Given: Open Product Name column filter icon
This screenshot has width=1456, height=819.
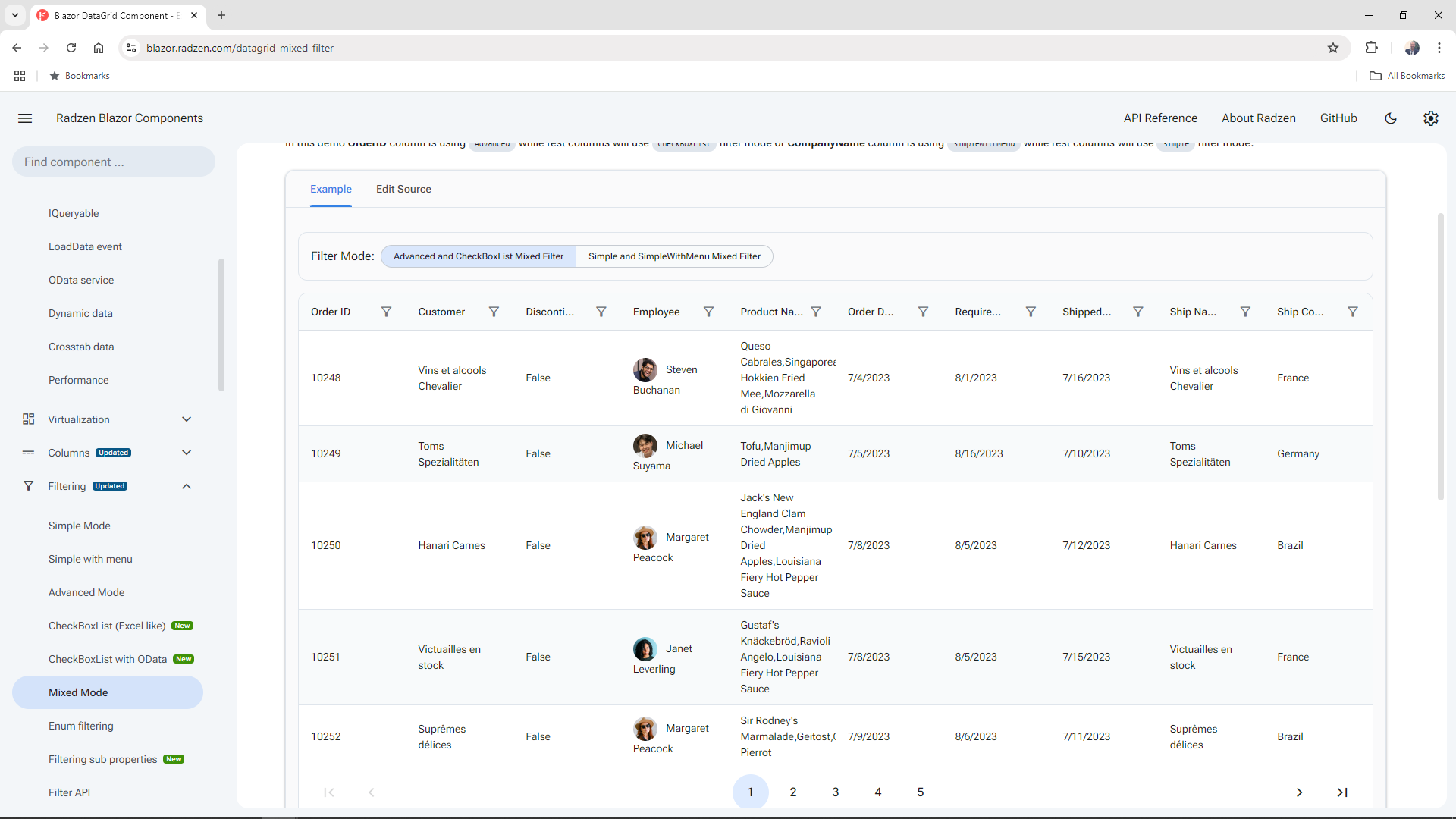Looking at the screenshot, I should click(816, 312).
